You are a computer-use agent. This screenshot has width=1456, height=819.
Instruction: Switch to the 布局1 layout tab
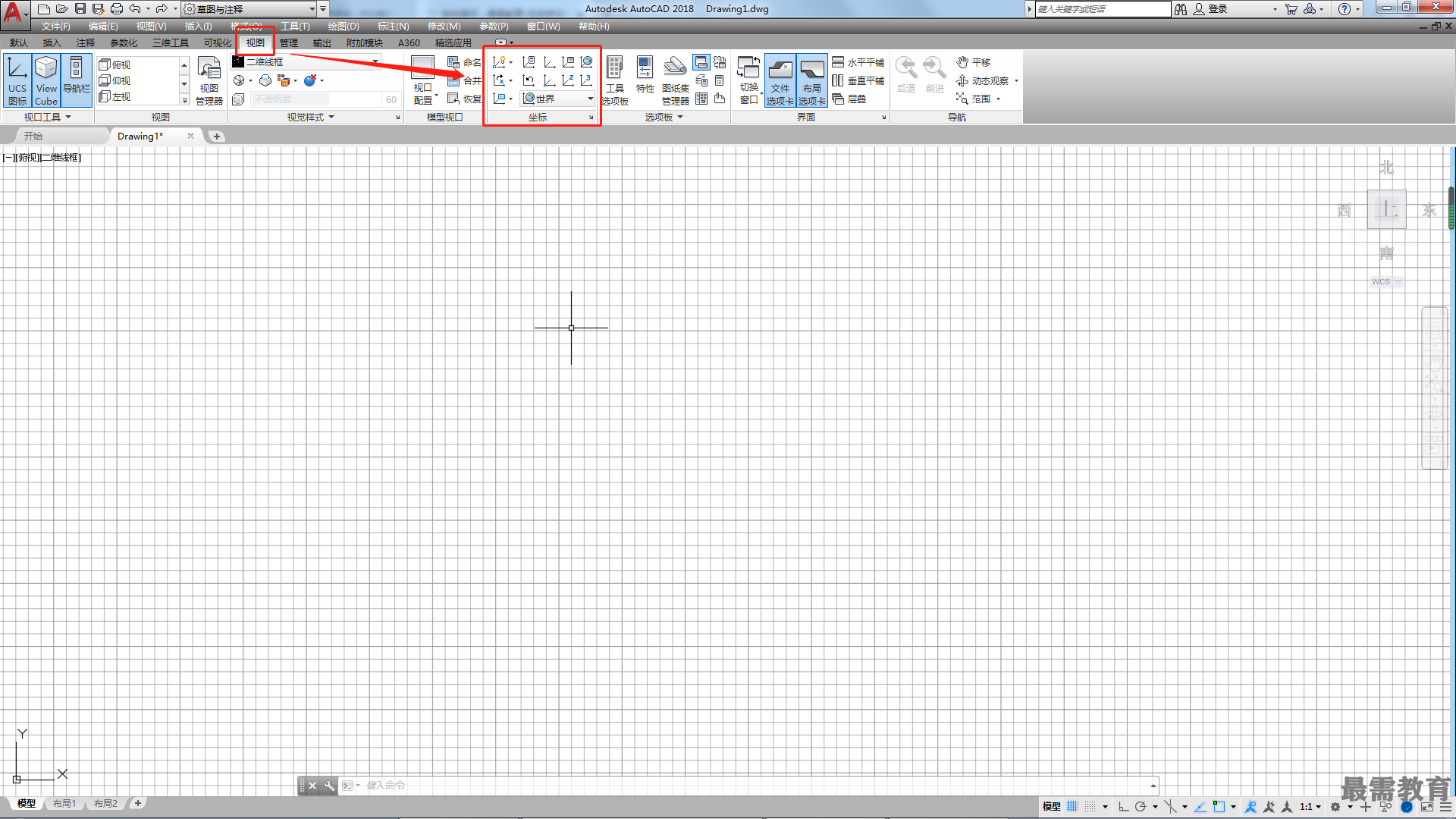pos(64,804)
